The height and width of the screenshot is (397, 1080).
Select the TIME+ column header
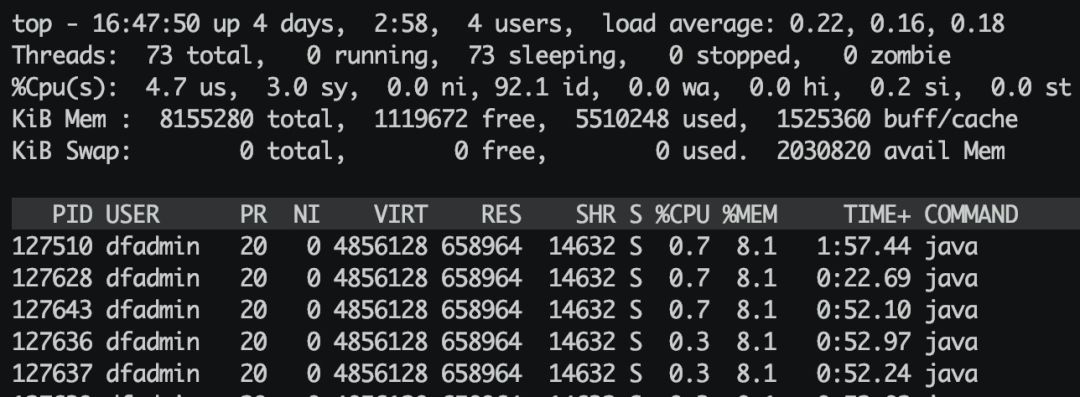[878, 215]
